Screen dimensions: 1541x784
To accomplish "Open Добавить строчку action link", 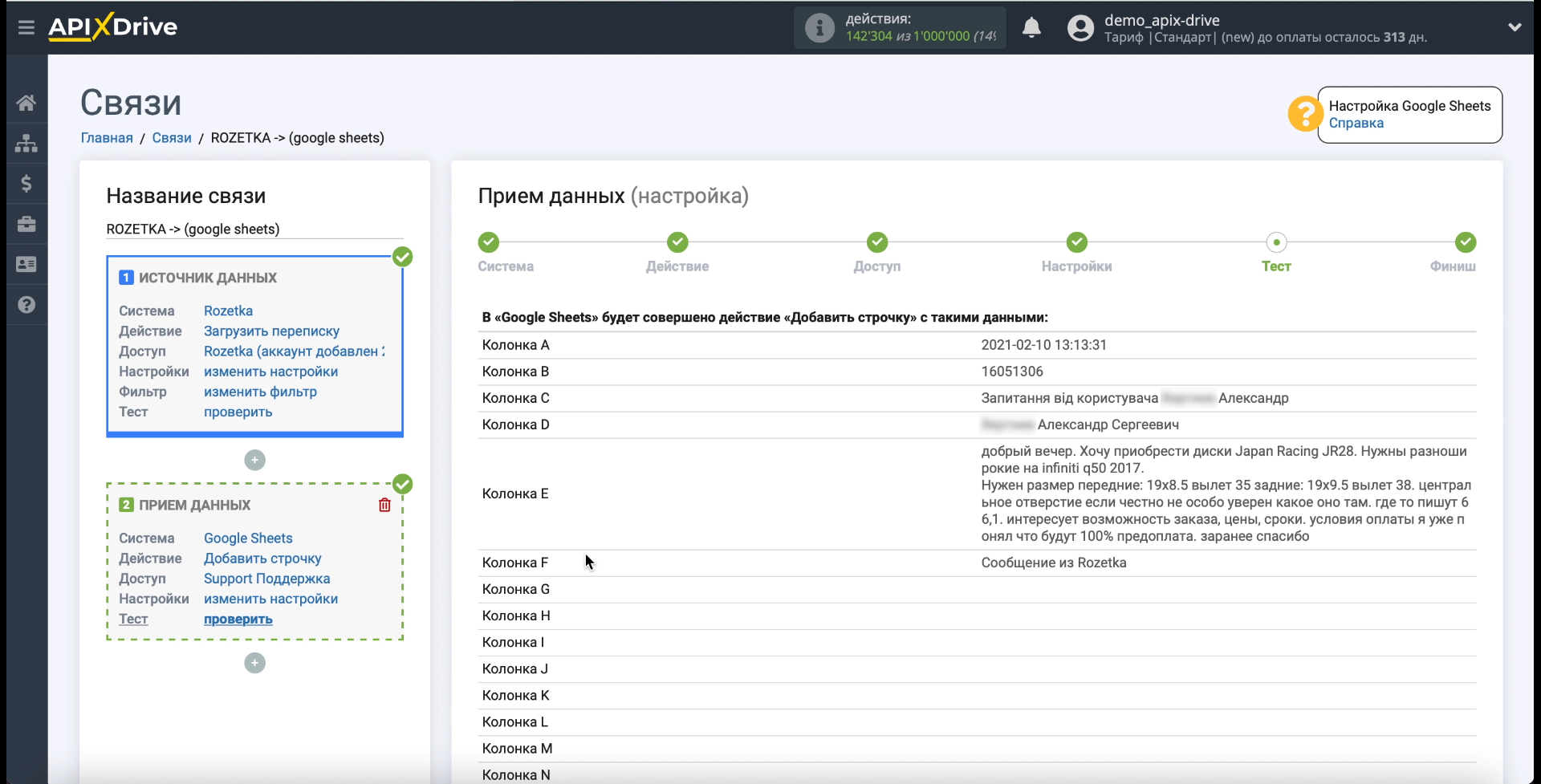I will [x=262, y=559].
